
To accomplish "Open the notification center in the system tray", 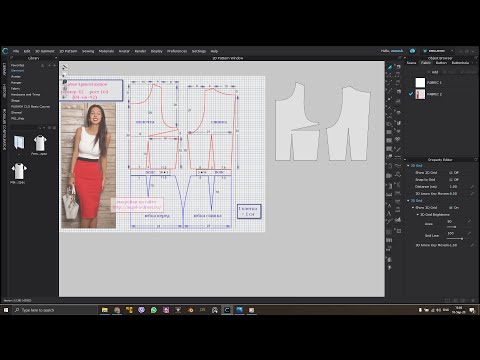I will (472, 310).
